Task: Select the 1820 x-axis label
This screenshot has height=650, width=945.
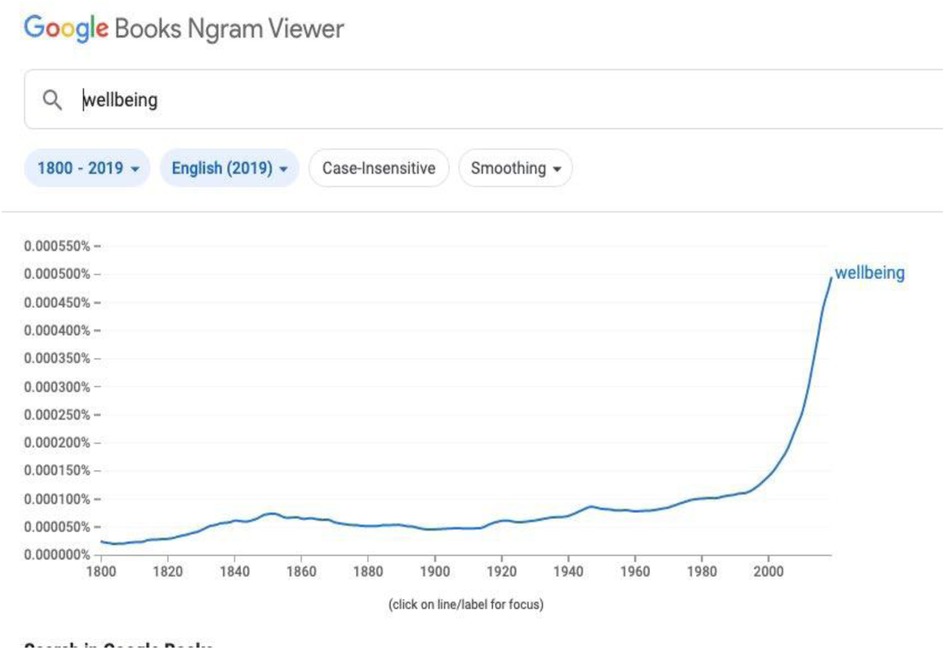Action: (168, 571)
